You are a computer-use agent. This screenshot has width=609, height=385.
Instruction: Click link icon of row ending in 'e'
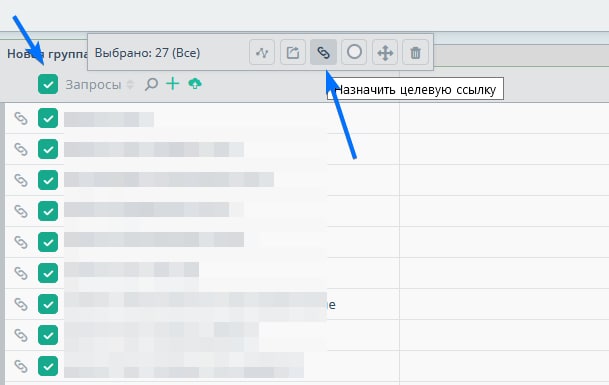[x=21, y=304]
